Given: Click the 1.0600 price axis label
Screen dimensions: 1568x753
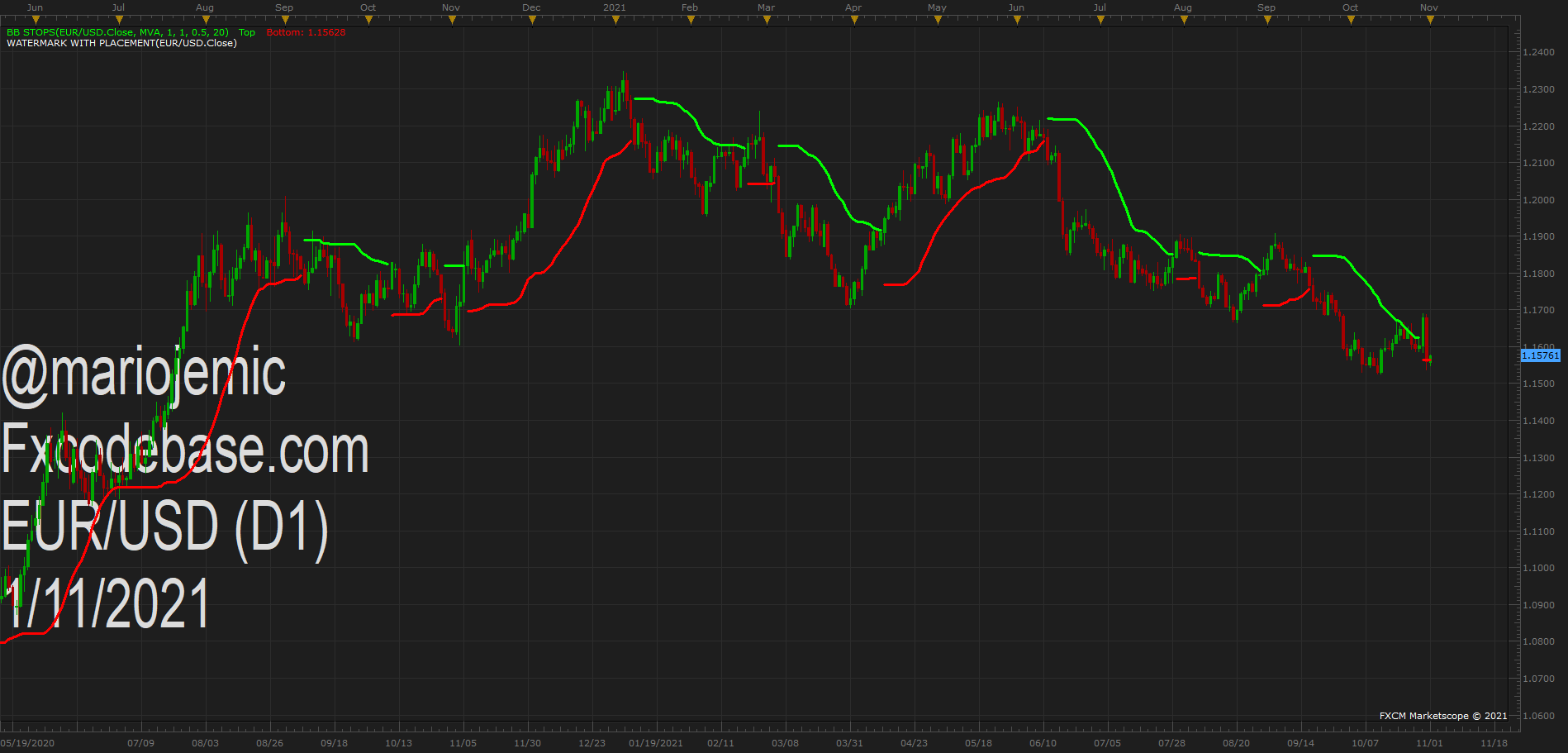Looking at the screenshot, I should click(1538, 716).
